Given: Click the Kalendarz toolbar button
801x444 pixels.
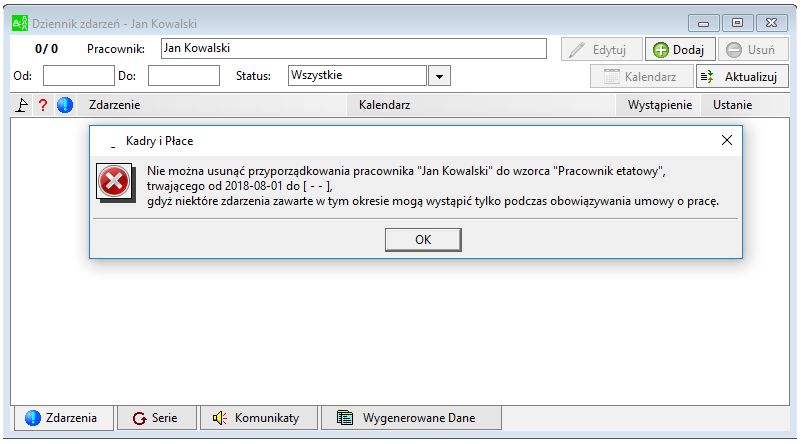Looking at the screenshot, I should pyautogui.click(x=642, y=77).
